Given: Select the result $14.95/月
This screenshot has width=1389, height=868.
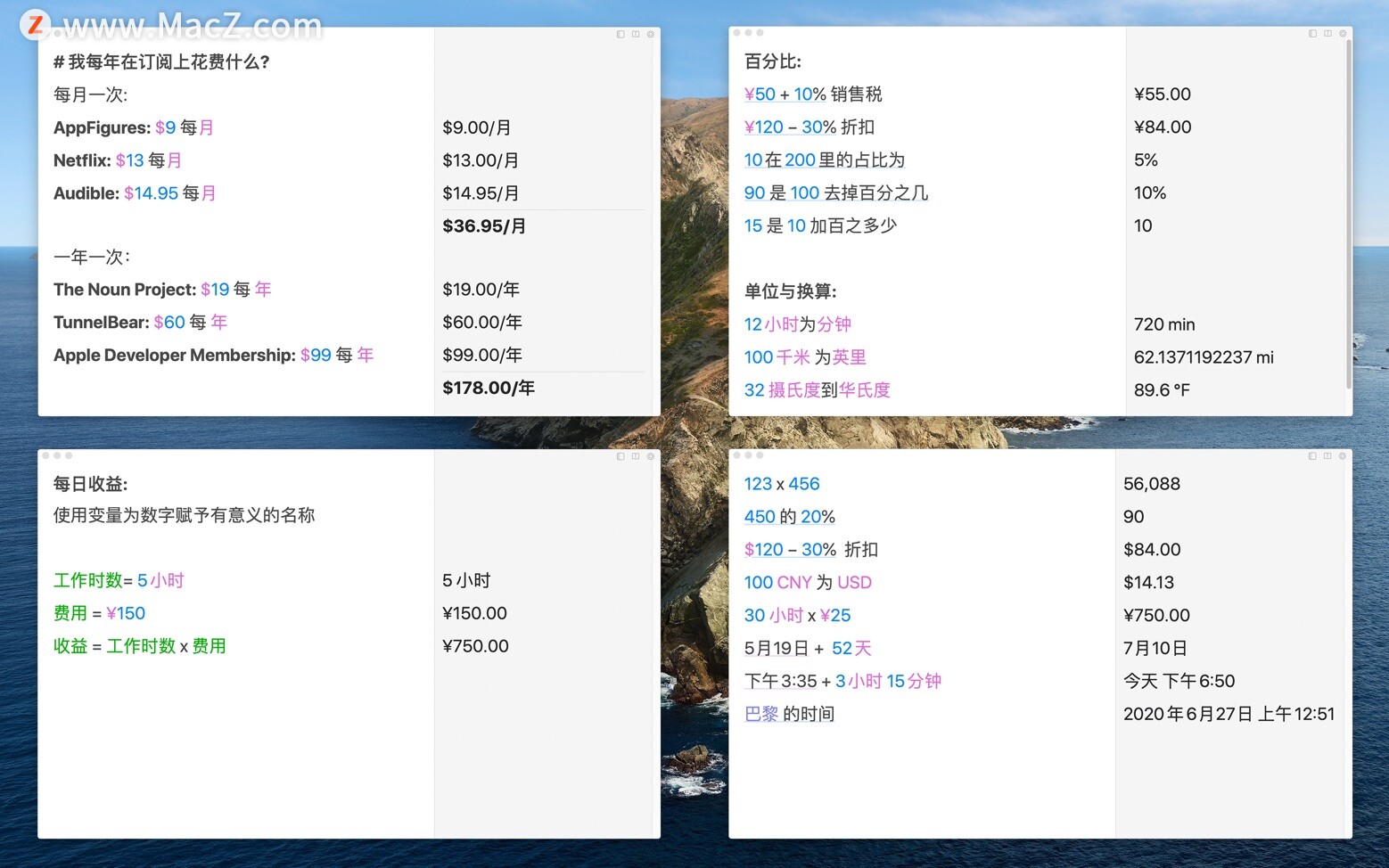Looking at the screenshot, I should (481, 193).
